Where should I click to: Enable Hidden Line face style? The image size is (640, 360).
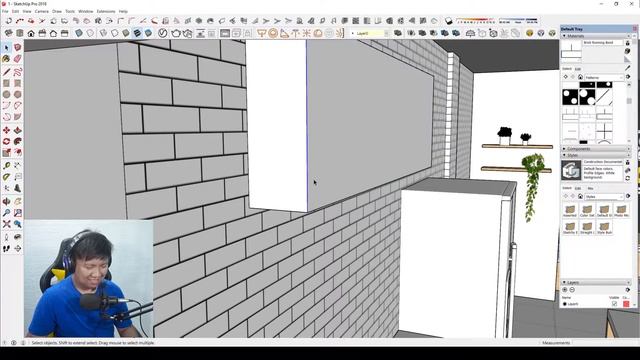coord(115,33)
